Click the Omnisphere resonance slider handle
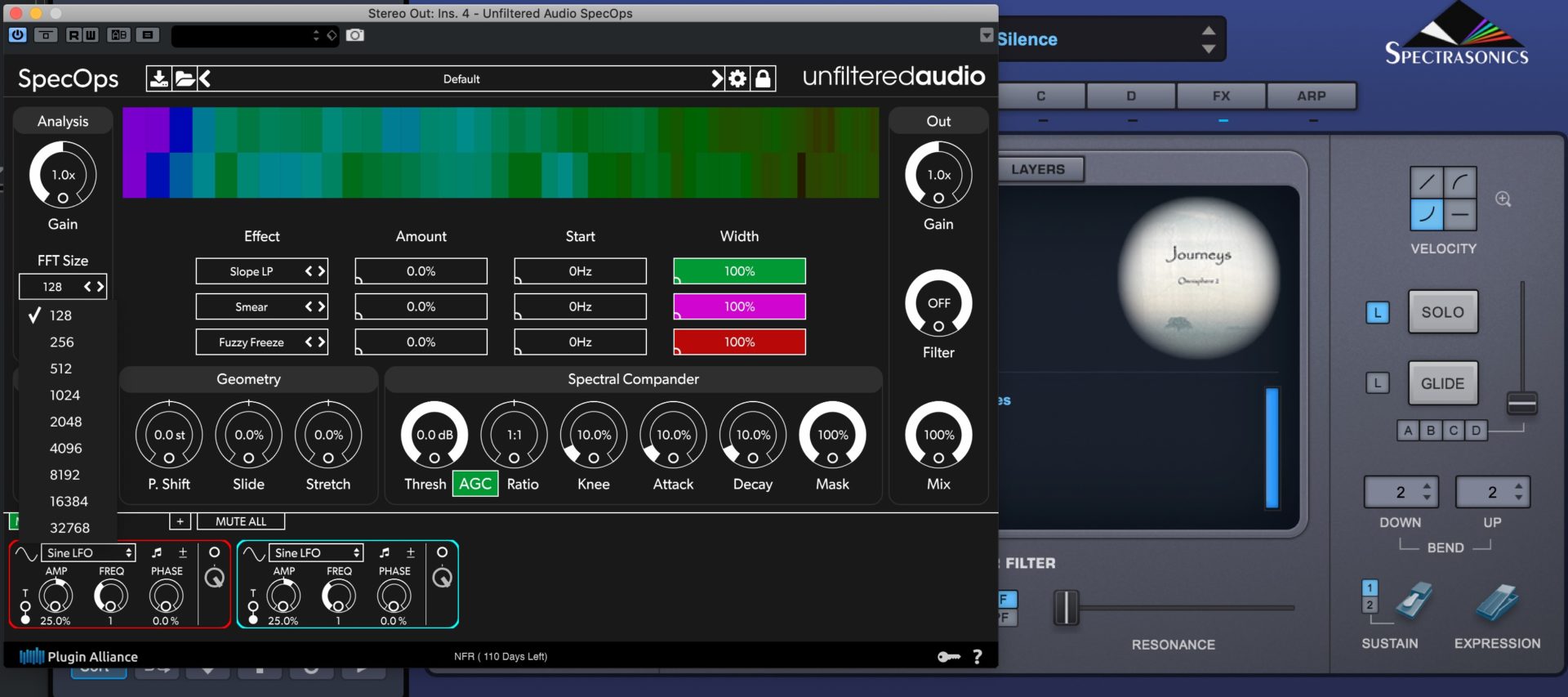 coord(1066,608)
